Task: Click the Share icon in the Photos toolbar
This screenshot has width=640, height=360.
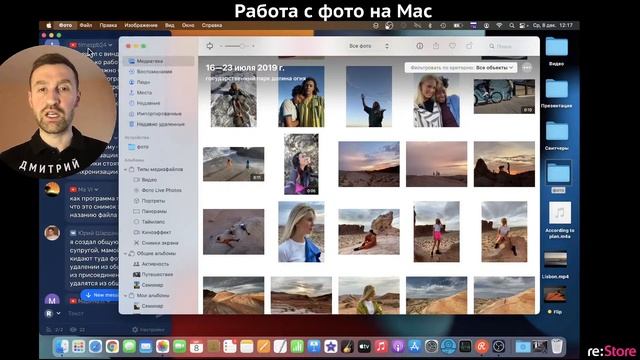Action: click(x=436, y=46)
